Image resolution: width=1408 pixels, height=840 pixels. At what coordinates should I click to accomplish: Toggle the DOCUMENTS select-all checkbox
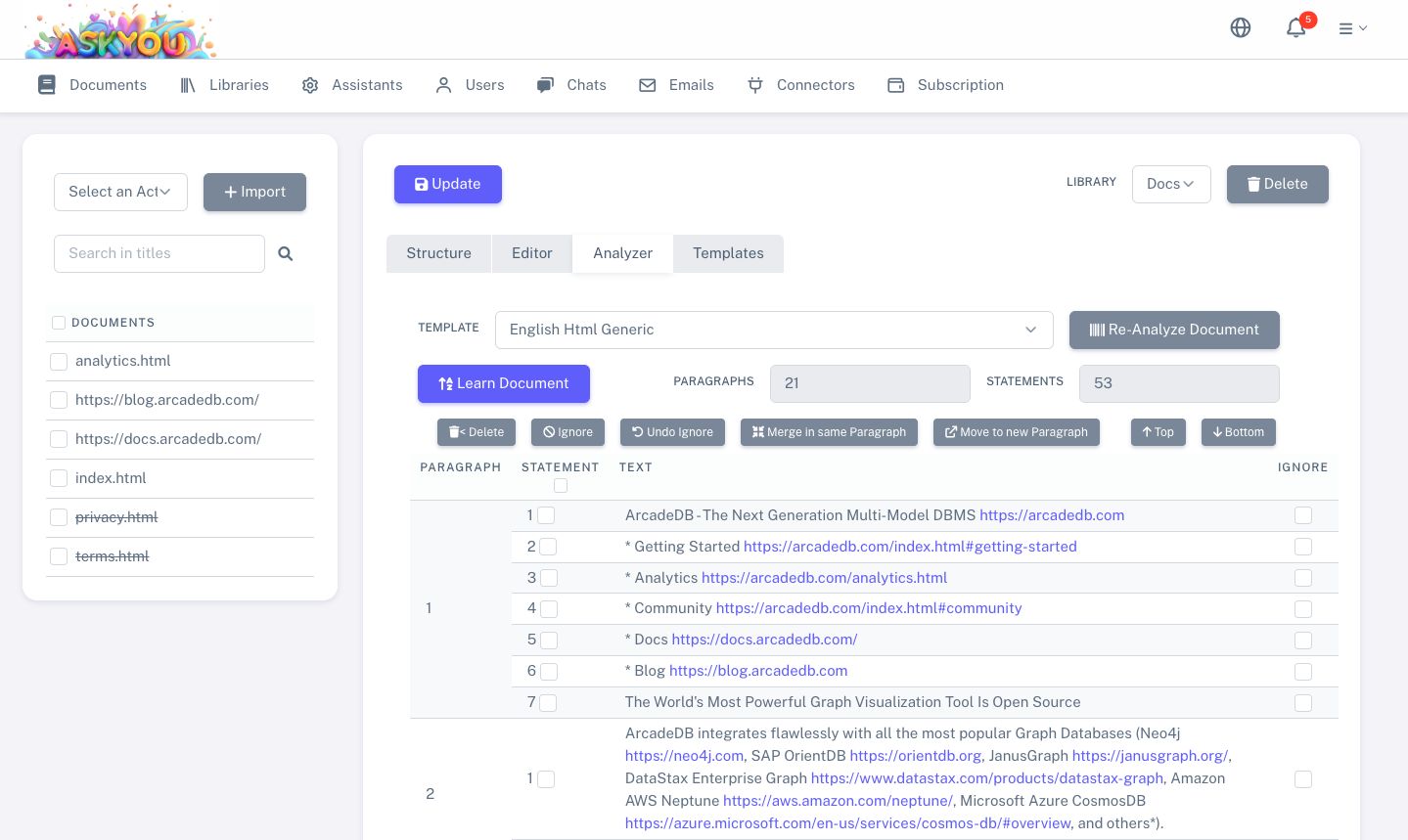point(59,323)
